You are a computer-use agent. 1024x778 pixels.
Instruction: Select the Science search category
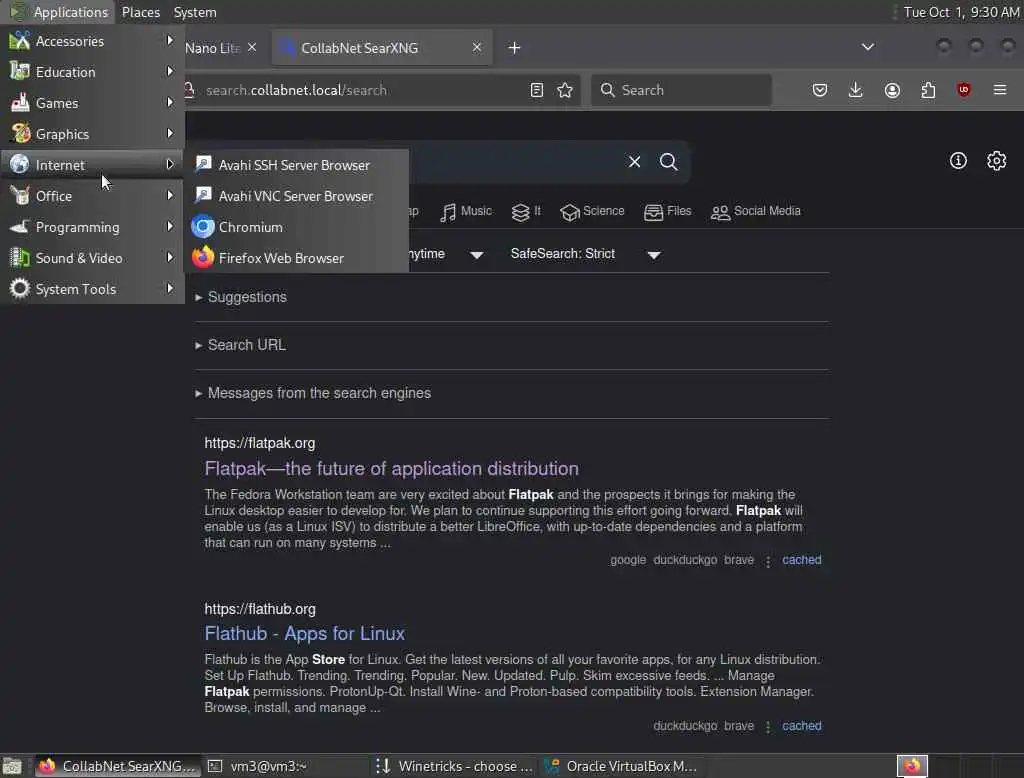(x=592, y=212)
